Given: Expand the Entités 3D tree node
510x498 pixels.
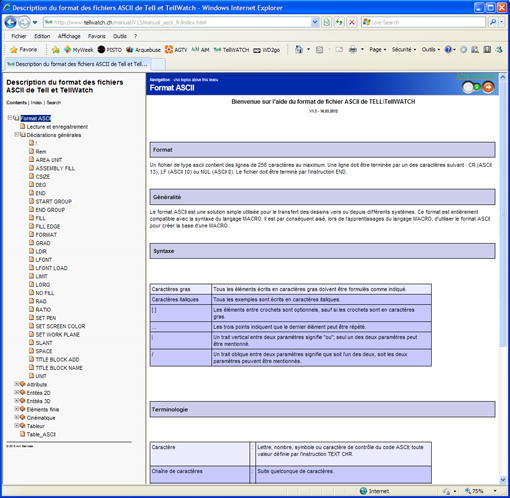Looking at the screenshot, I should (x=16, y=401).
